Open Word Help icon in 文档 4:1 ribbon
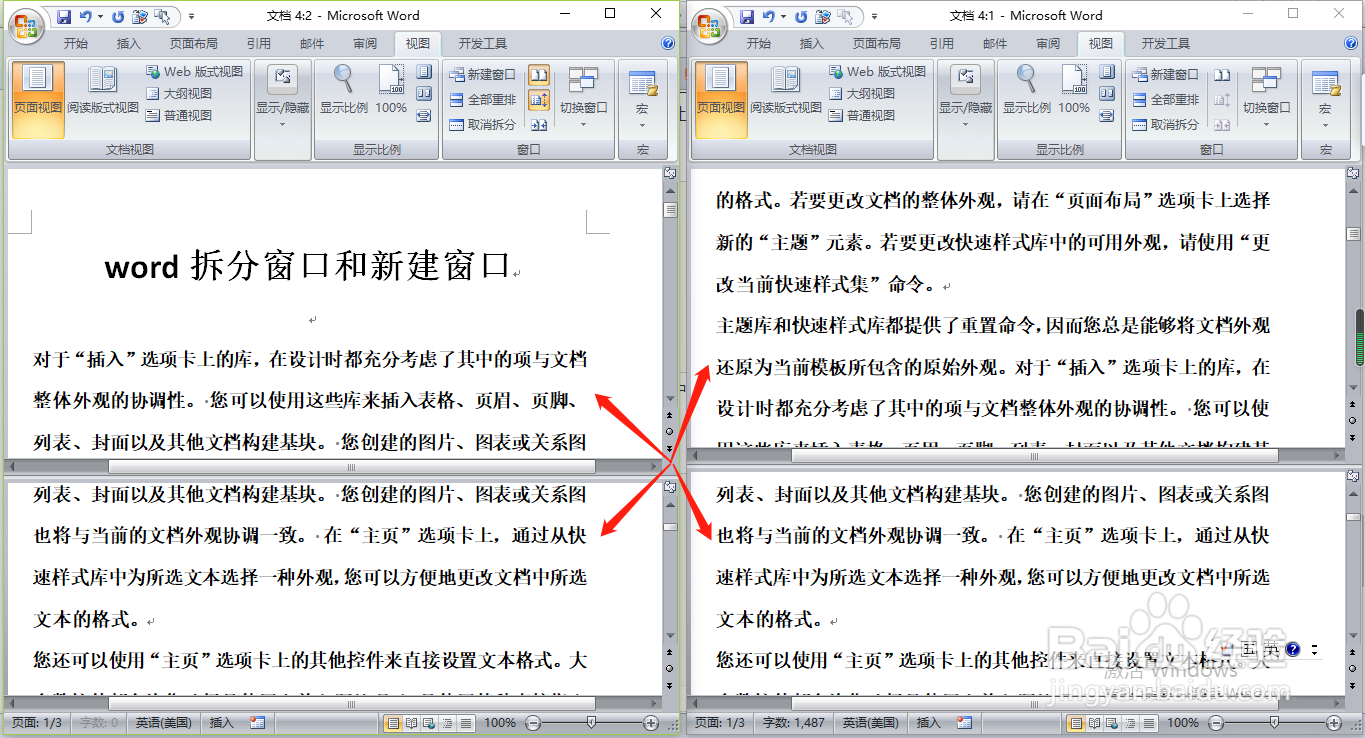The width and height of the screenshot is (1365, 738). 1351,44
